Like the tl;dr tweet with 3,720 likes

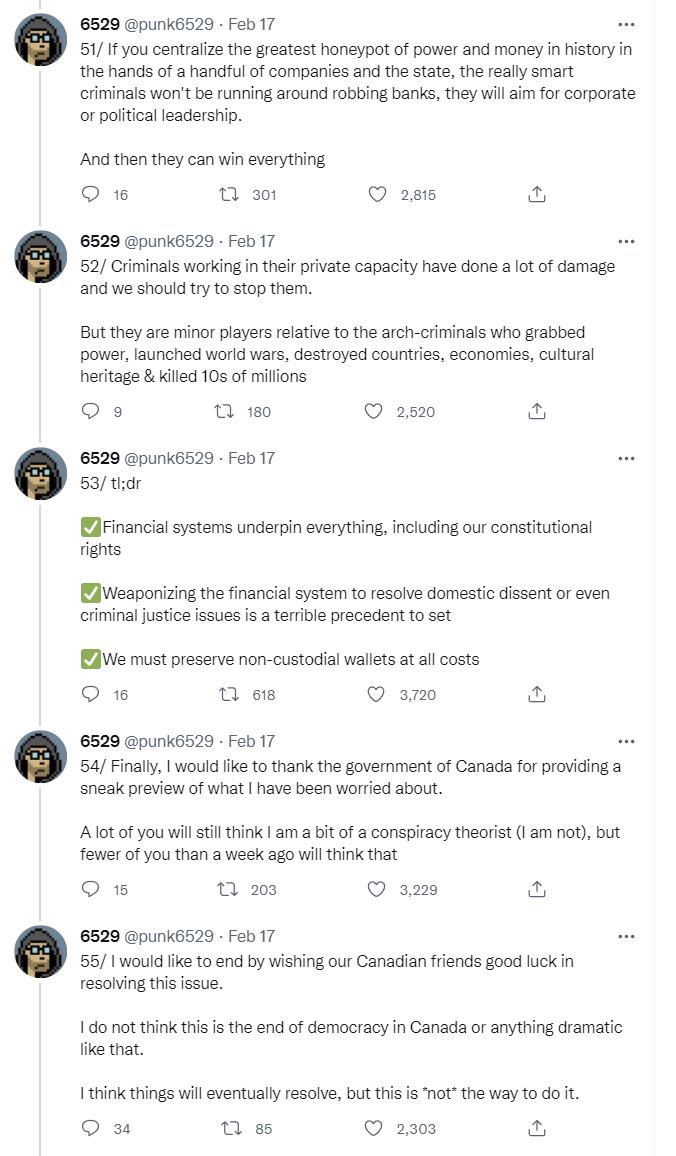(375, 694)
